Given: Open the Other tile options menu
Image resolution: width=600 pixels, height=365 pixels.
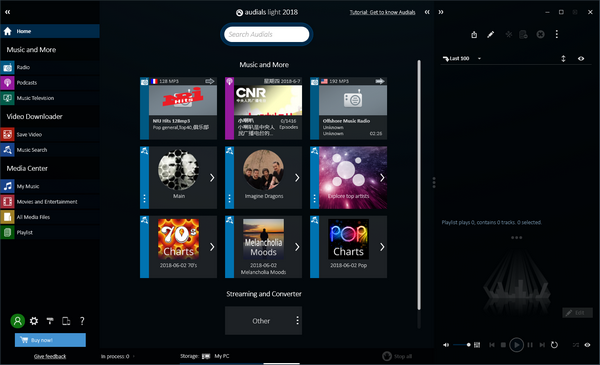Looking at the screenshot, I should pyautogui.click(x=297, y=321).
